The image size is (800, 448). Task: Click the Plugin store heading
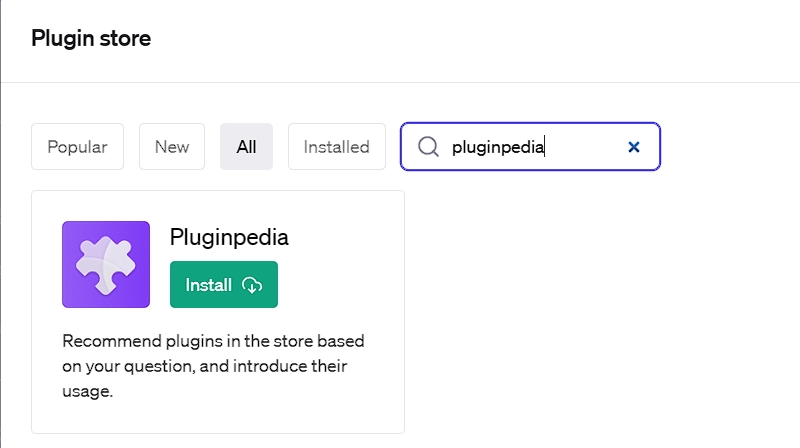[91, 40]
